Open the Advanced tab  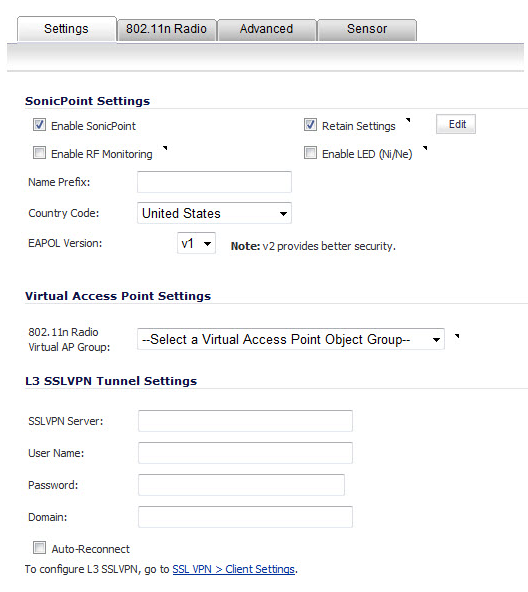point(267,29)
